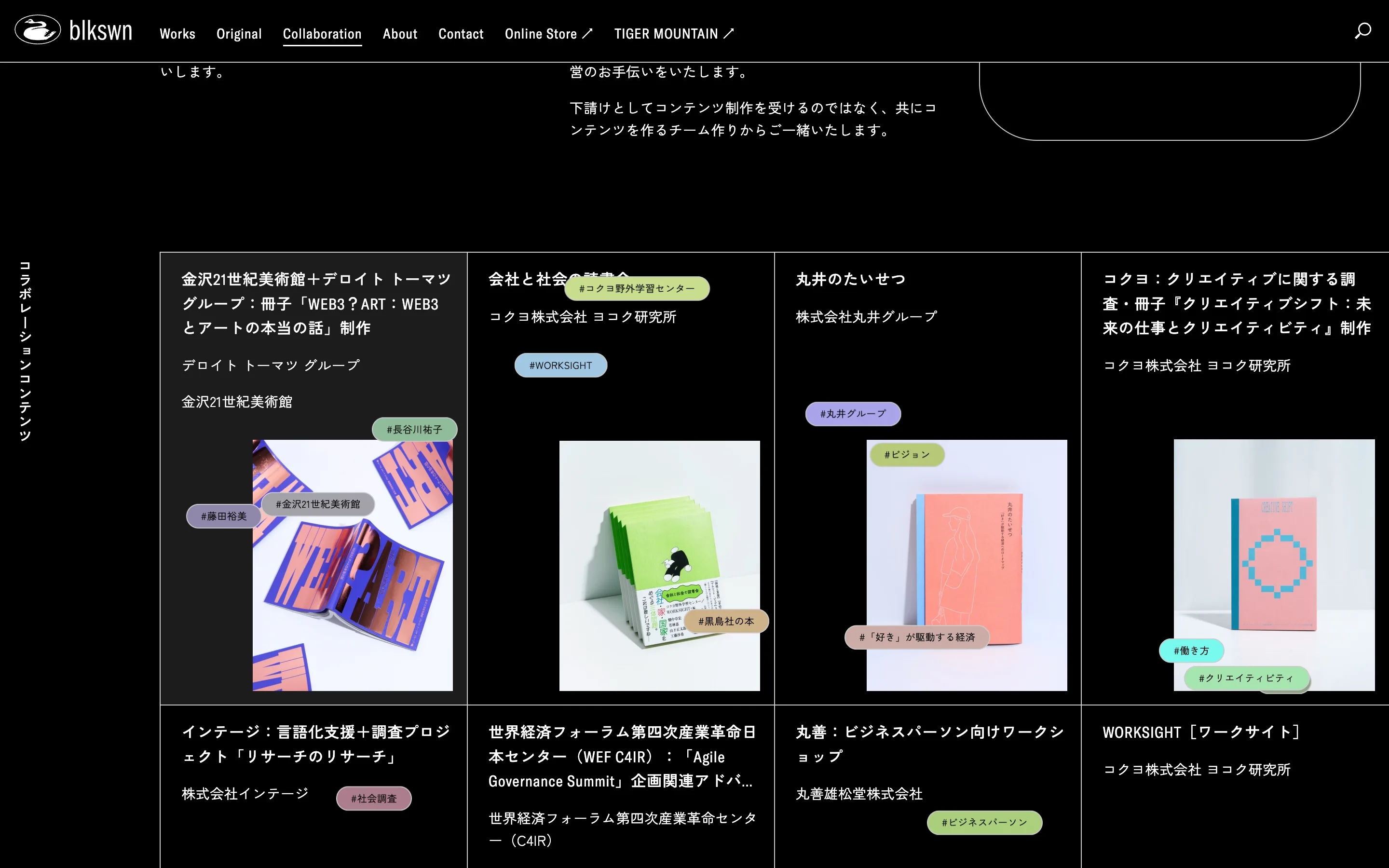Open the WORKSIGHT［ワークサイト］ project title
1389x868 pixels.
pos(1202,732)
